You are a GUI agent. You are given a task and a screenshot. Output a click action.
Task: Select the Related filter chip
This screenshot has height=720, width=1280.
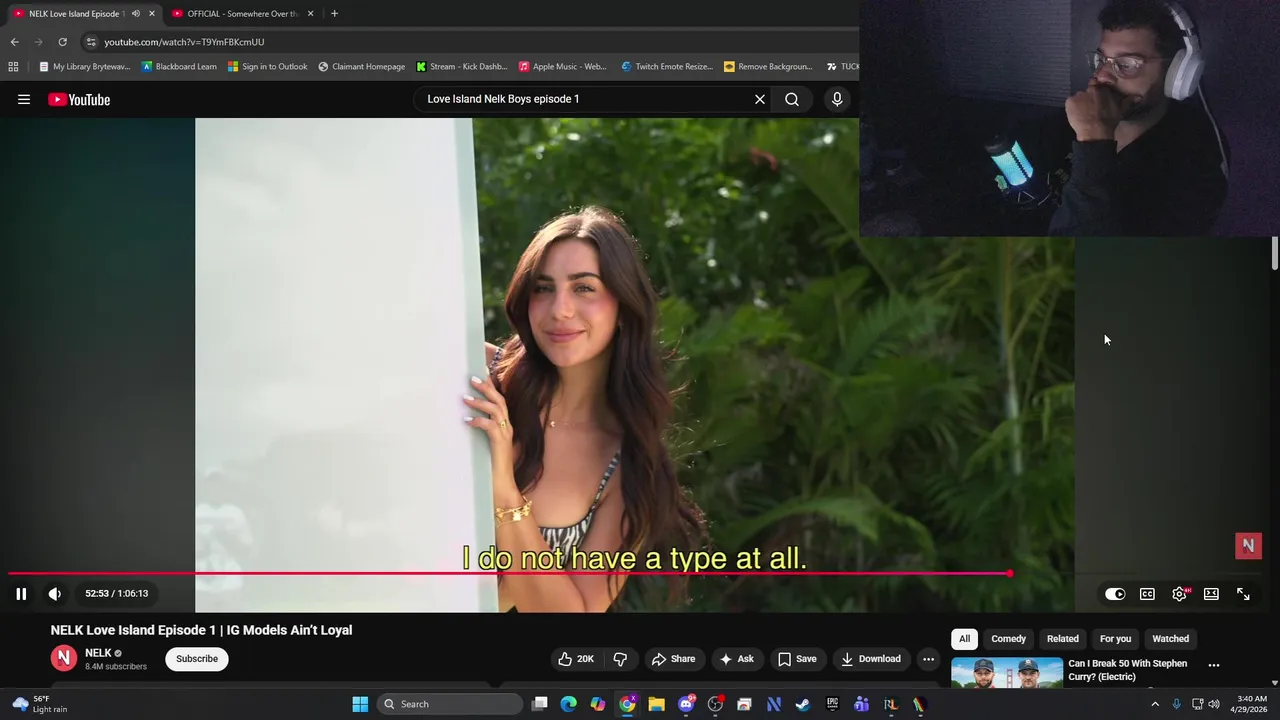pyautogui.click(x=1063, y=639)
